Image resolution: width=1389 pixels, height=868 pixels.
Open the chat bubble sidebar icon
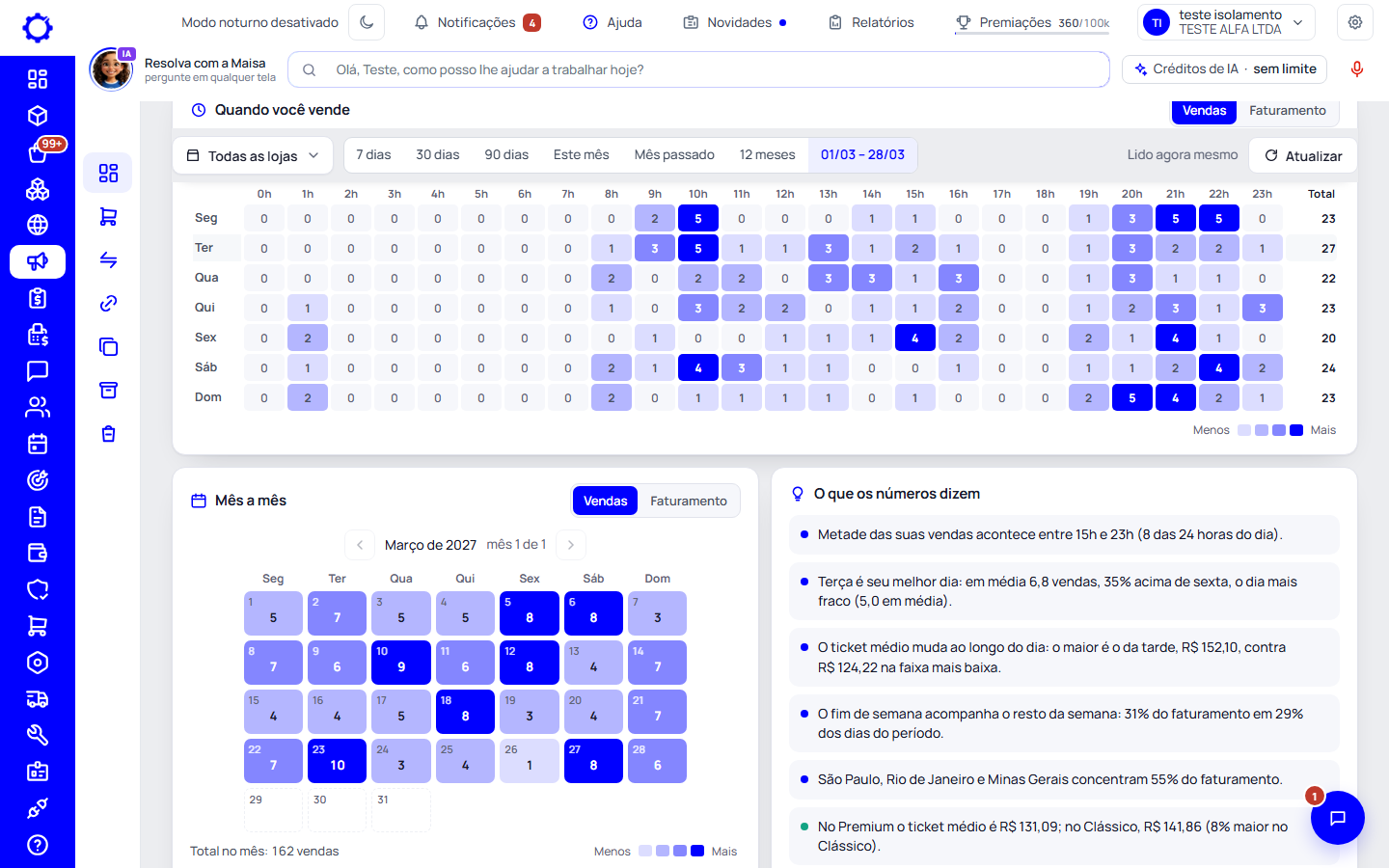(x=38, y=371)
